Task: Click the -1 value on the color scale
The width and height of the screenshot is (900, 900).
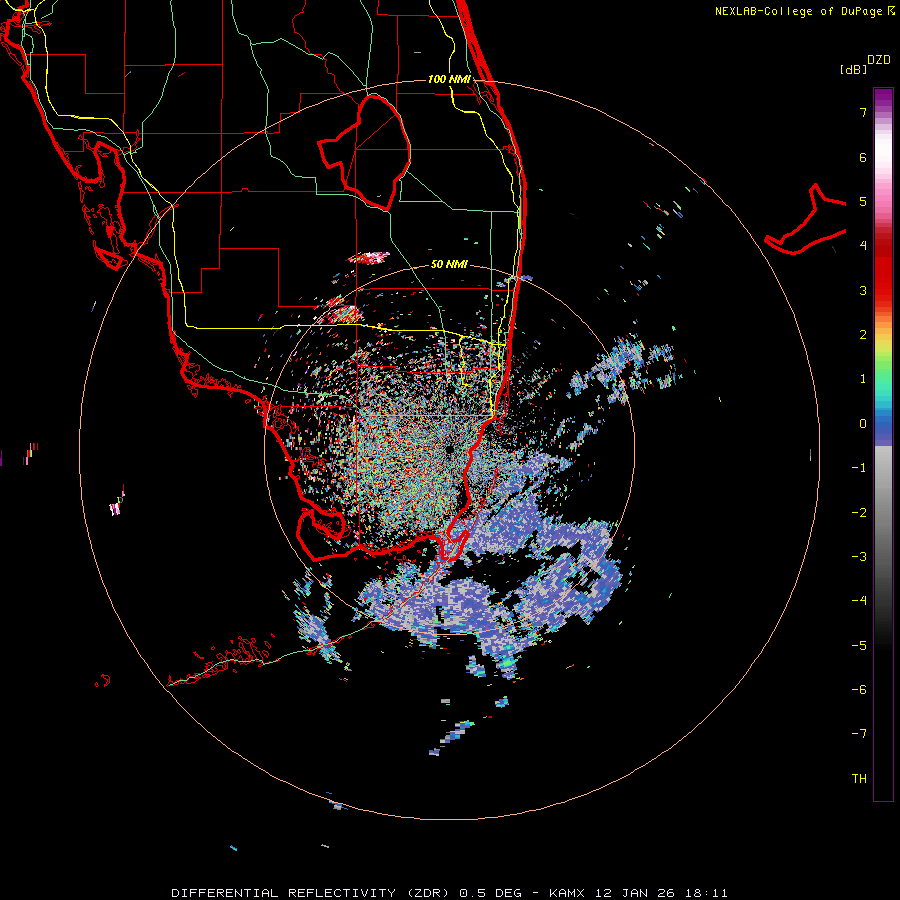Action: coord(859,468)
